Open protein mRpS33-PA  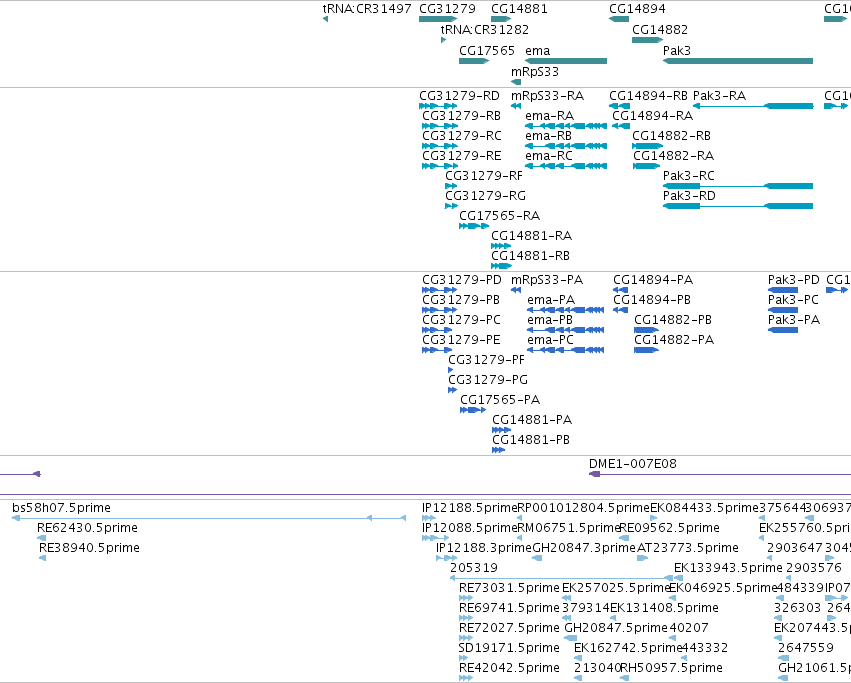pos(547,280)
